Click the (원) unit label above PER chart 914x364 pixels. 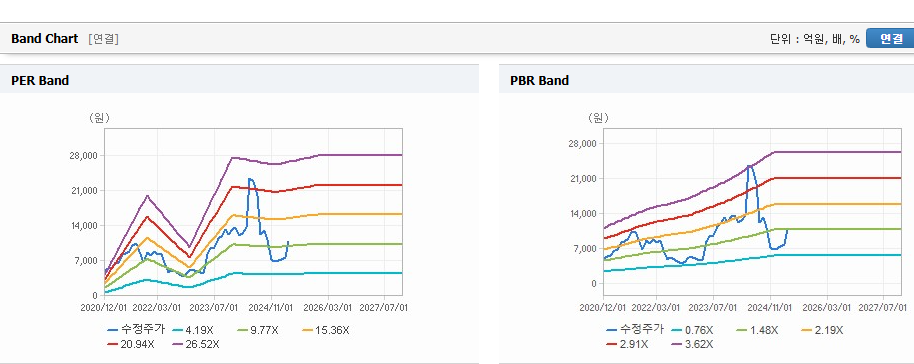coord(99,118)
